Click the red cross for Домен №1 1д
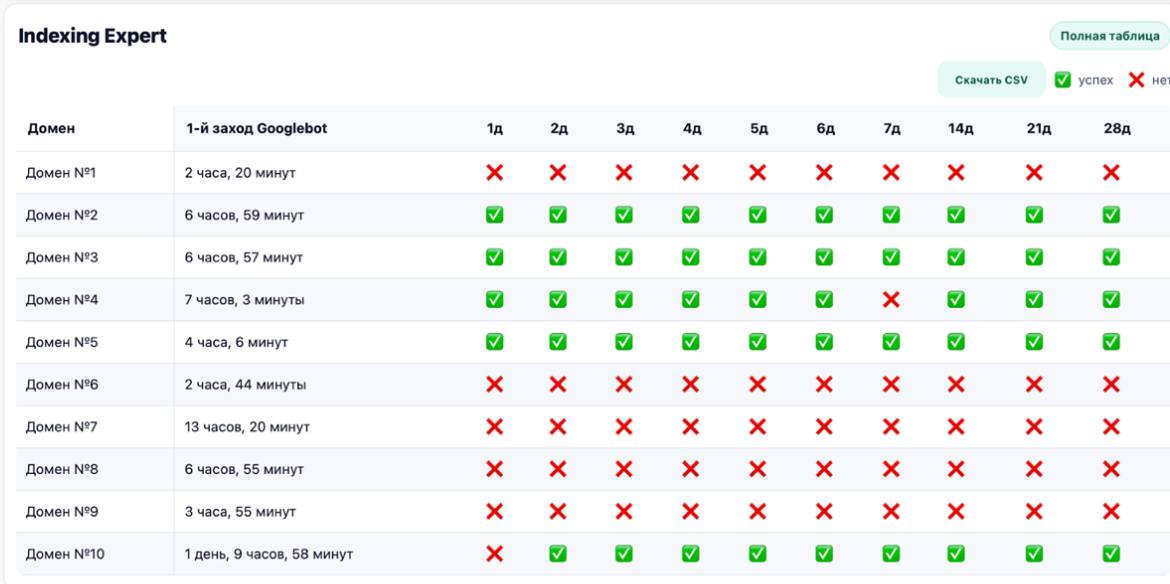Viewport: 1170px width, 584px height. click(494, 173)
